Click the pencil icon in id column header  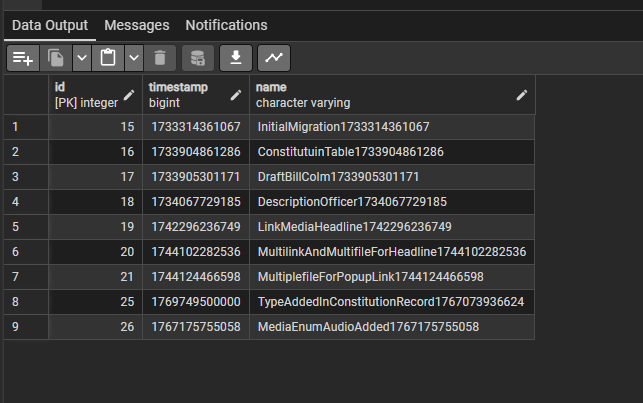point(128,95)
